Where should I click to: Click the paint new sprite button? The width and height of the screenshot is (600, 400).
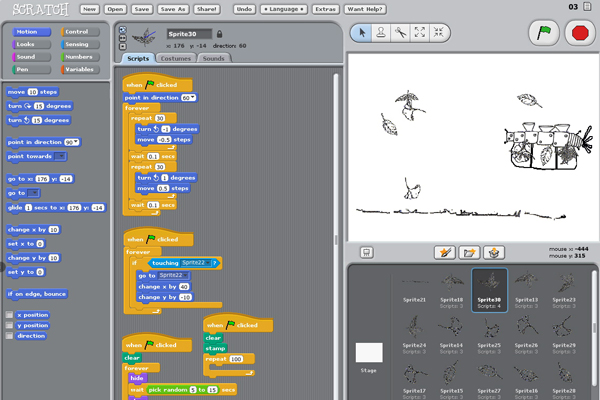click(x=445, y=253)
